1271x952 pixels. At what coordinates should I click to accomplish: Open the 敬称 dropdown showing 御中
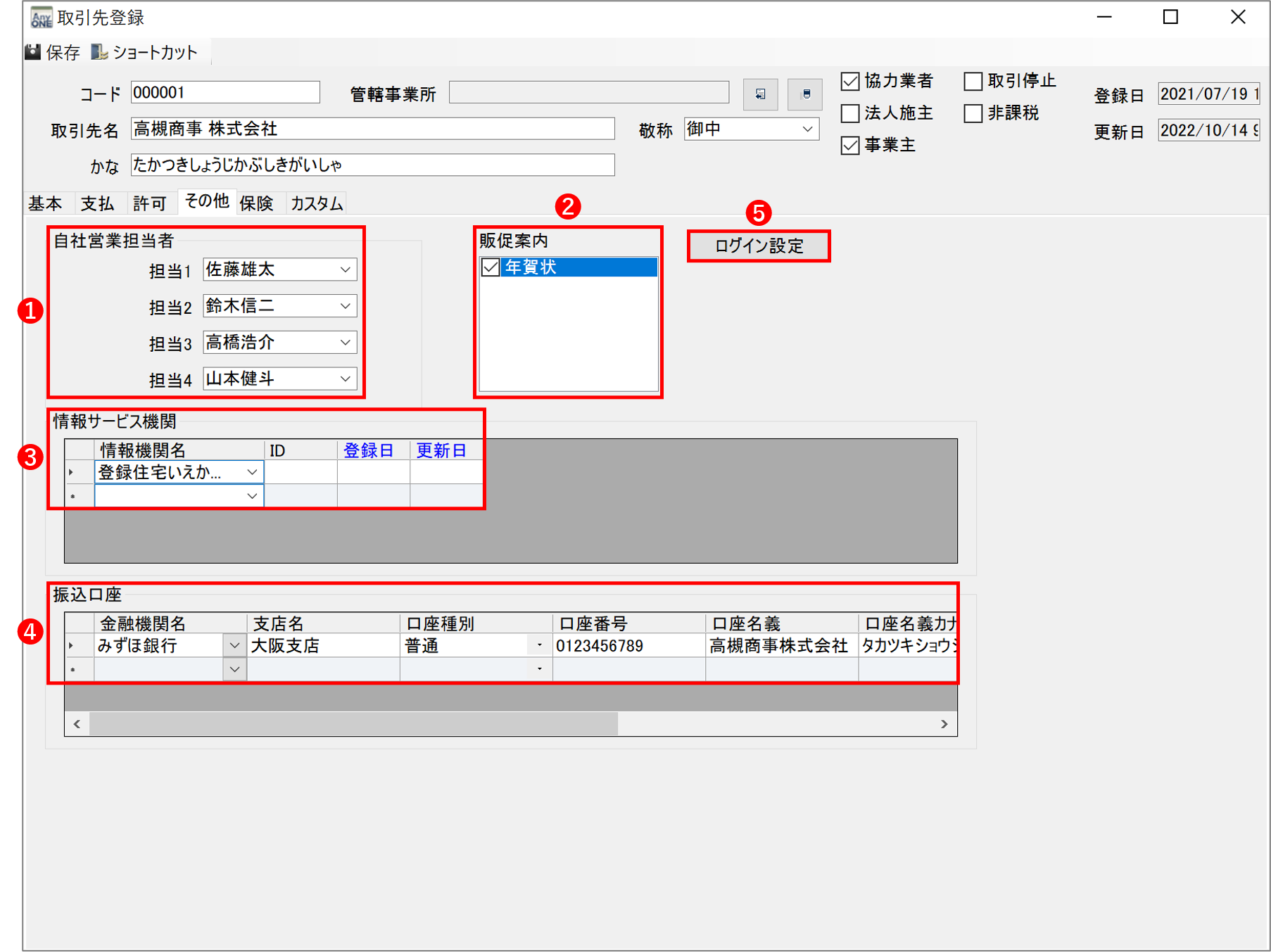point(807,129)
